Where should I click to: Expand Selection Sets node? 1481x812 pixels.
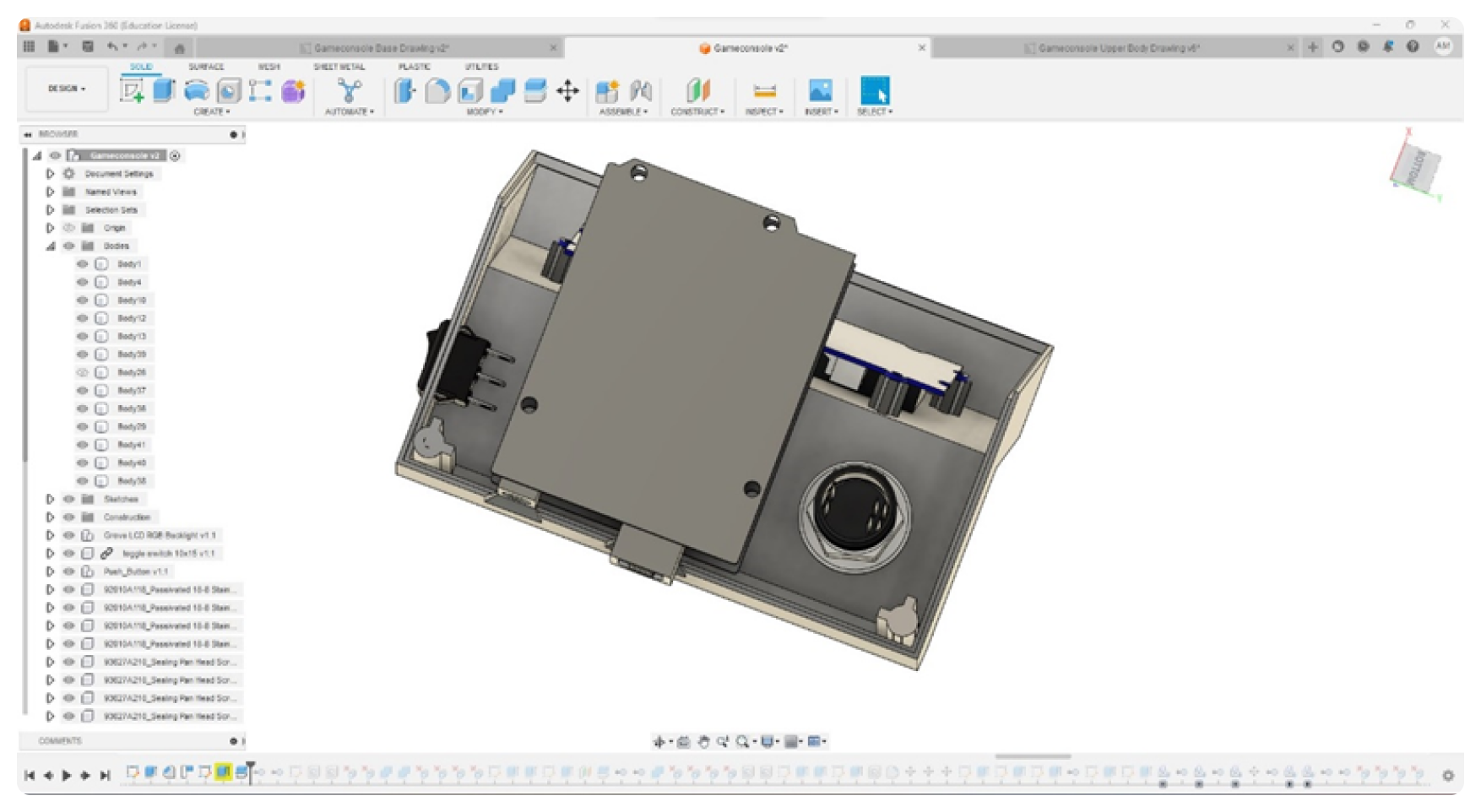[50, 209]
